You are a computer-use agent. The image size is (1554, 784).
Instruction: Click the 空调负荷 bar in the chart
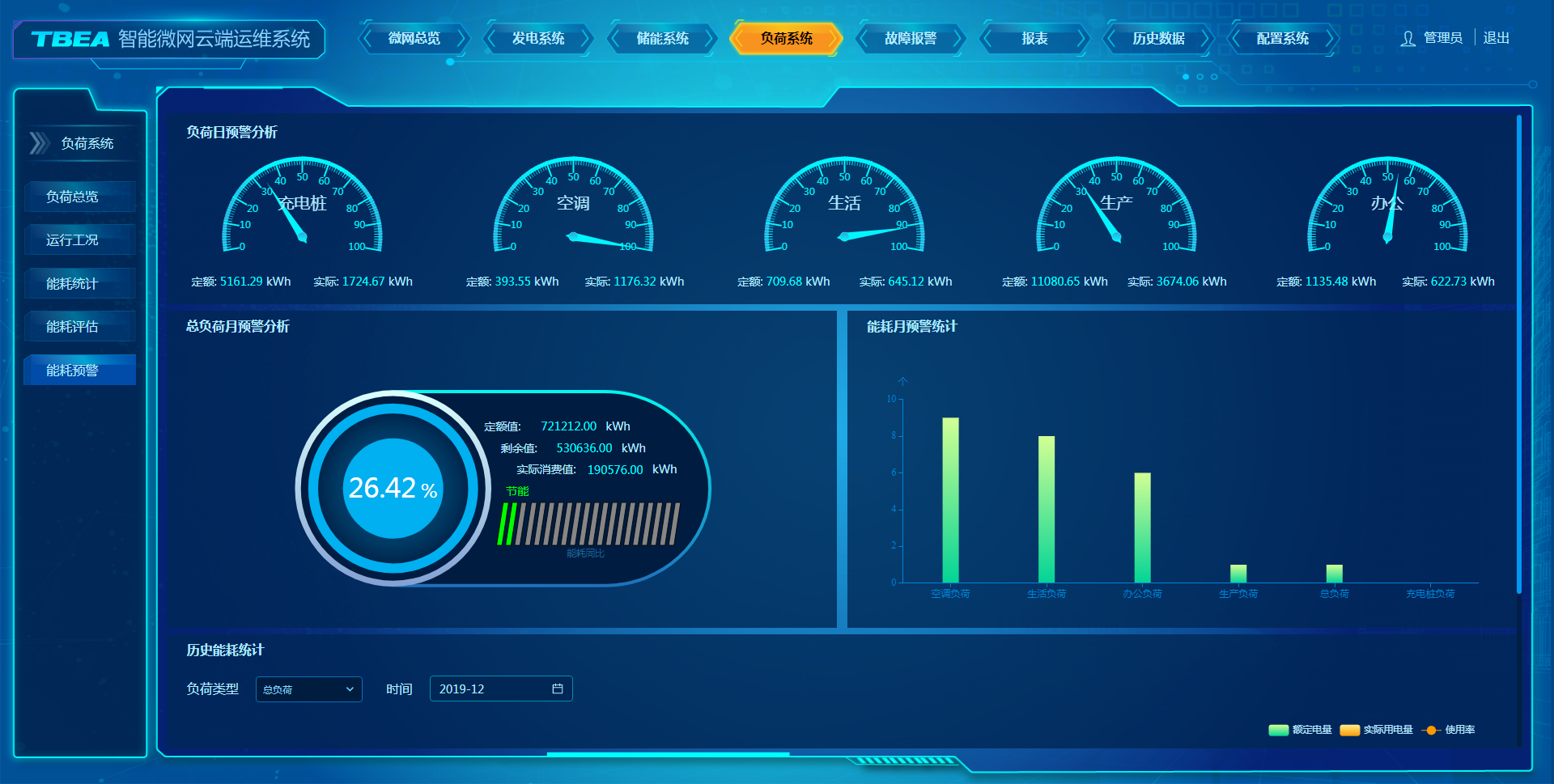tap(950, 499)
